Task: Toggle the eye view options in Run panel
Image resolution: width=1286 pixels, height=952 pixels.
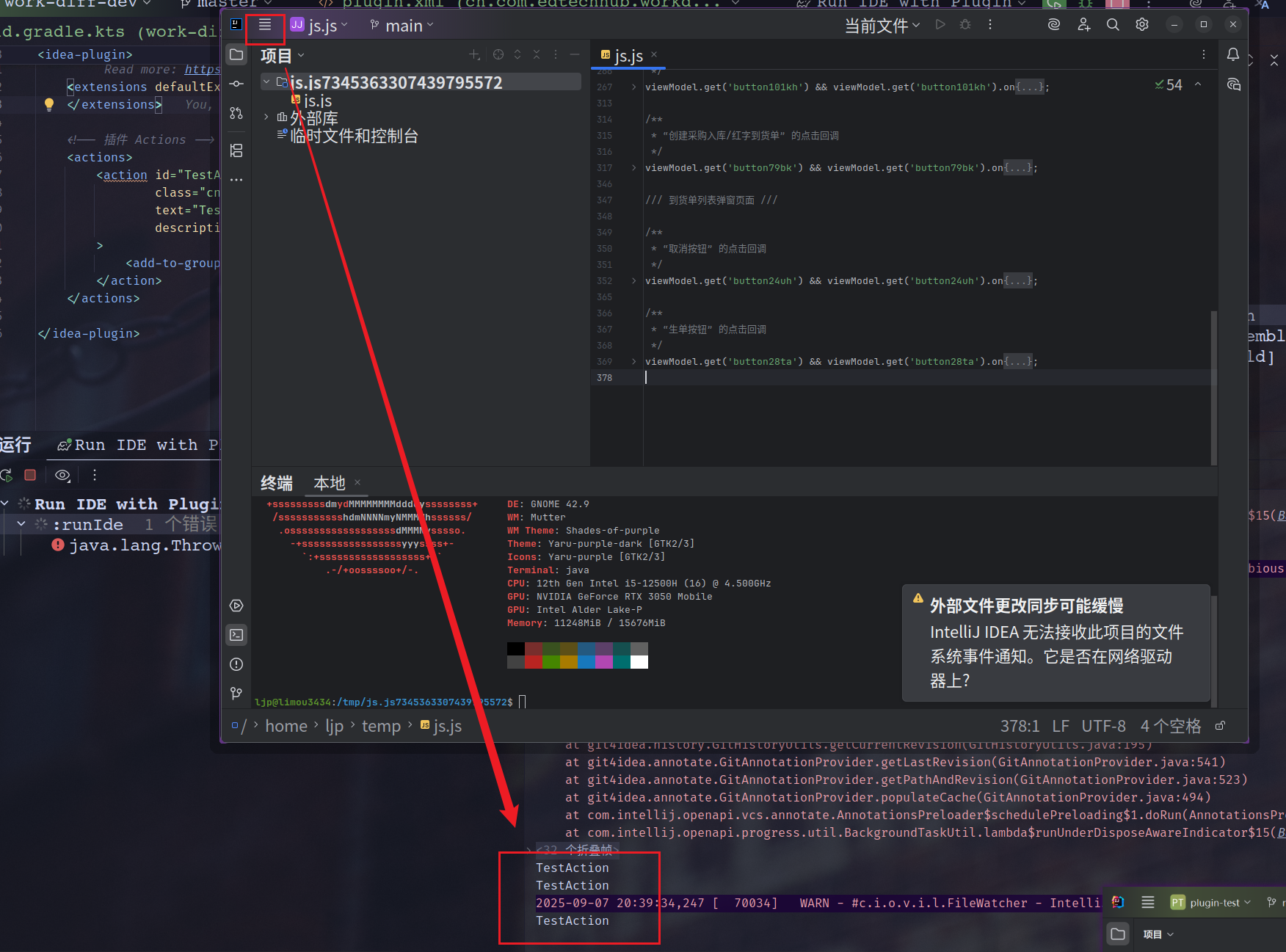Action: click(x=62, y=475)
